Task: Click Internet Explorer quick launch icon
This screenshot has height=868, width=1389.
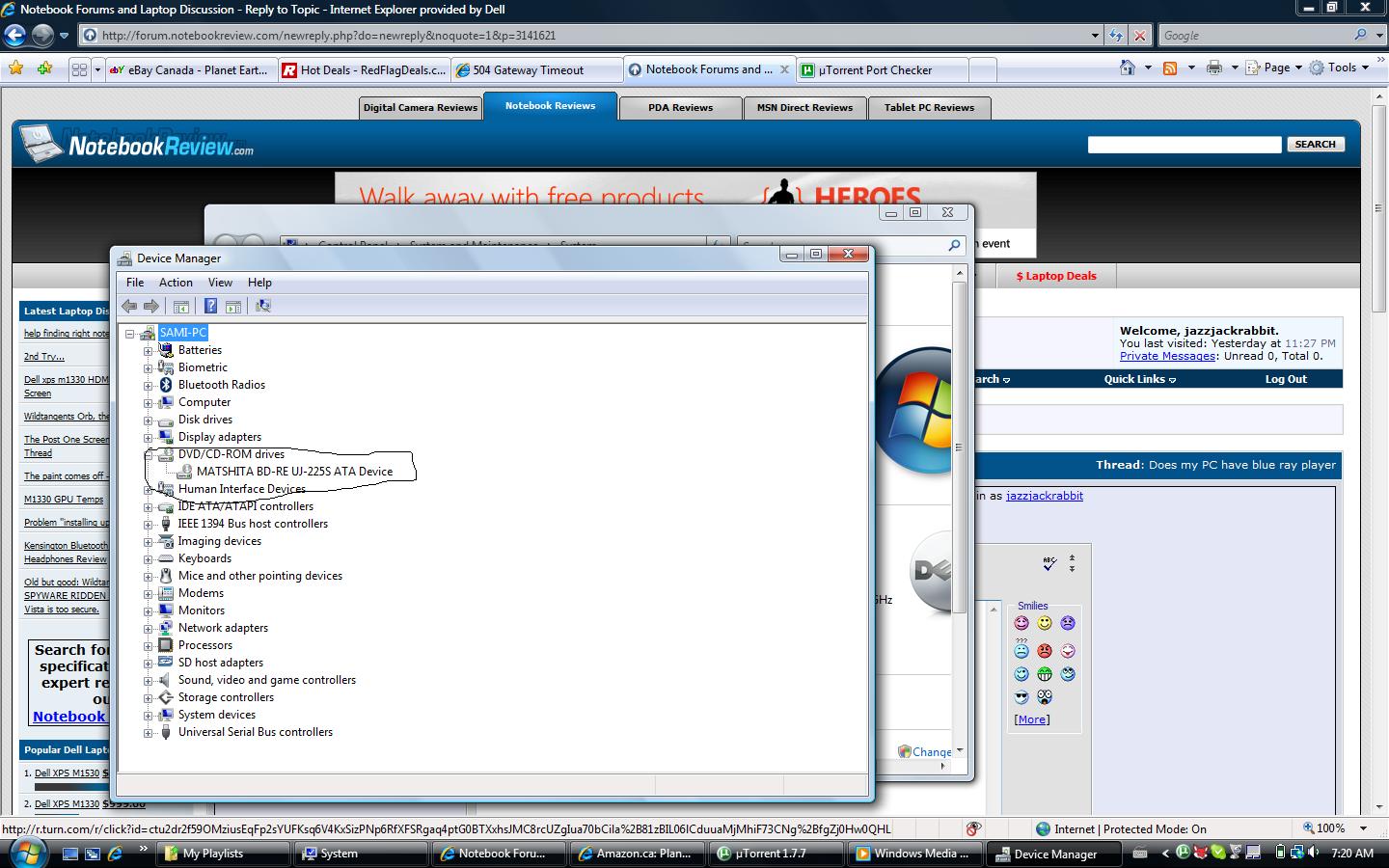Action: click(115, 854)
